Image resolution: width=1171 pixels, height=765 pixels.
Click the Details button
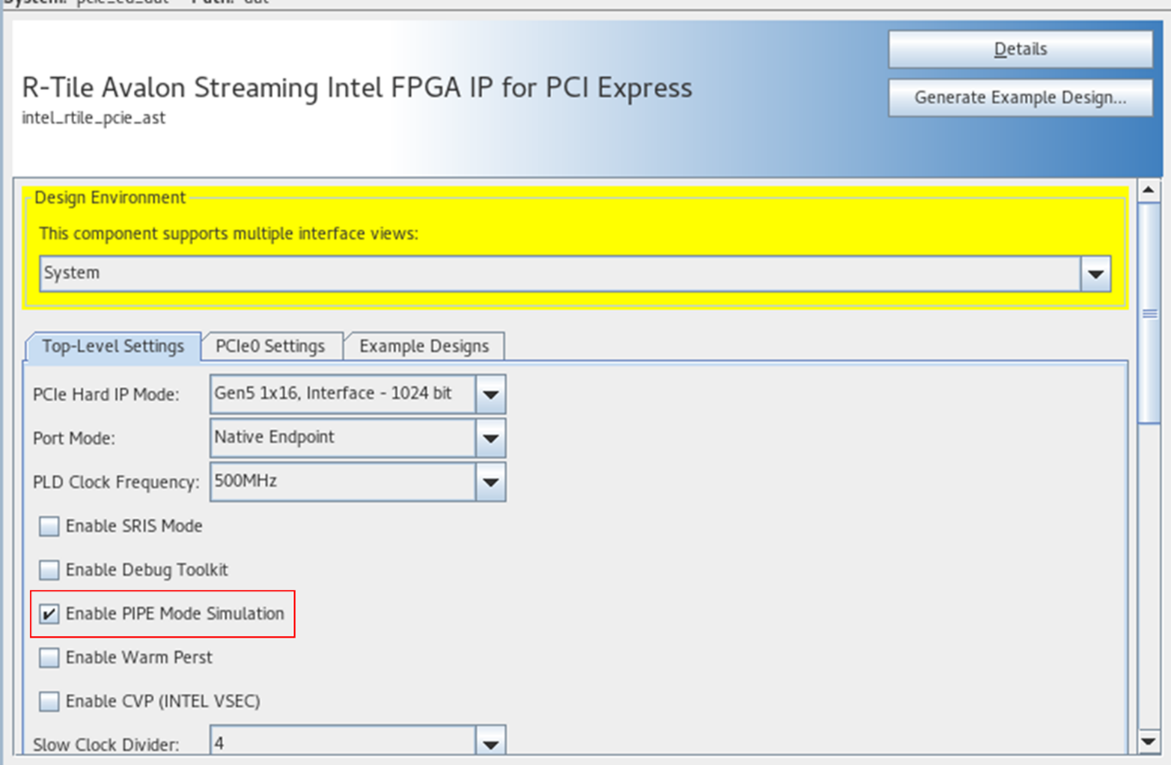tap(1020, 49)
